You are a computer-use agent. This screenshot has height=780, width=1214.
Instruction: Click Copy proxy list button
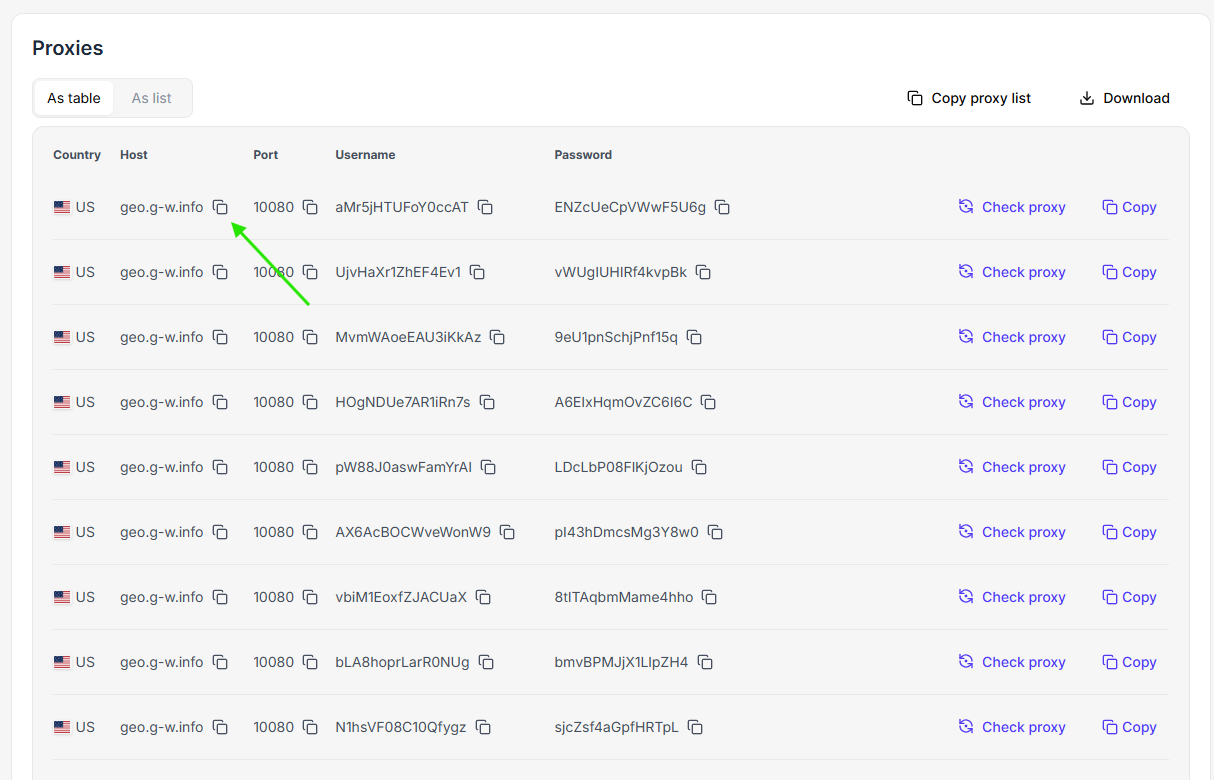click(969, 98)
